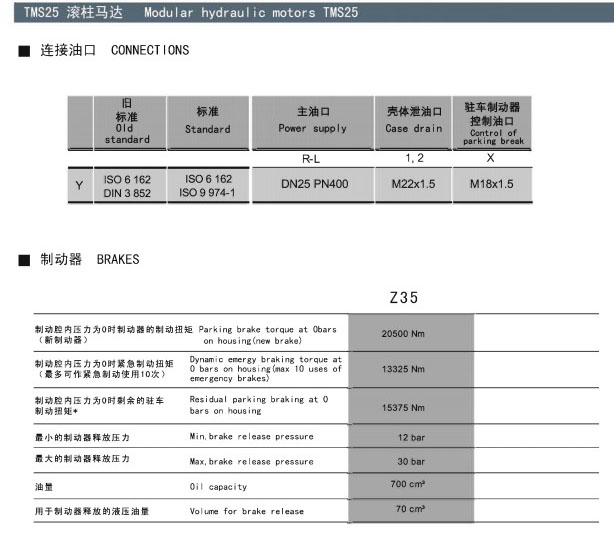This screenshot has width=614, height=541.
Task: Click the Case drain column header
Action: pyautogui.click(x=413, y=121)
